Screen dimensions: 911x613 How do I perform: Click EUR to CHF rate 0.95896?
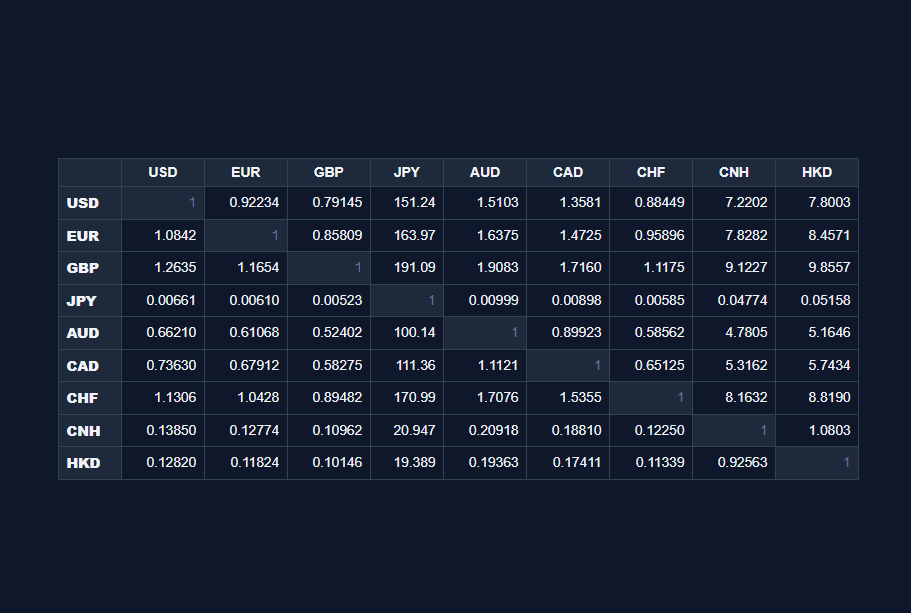click(x=651, y=235)
